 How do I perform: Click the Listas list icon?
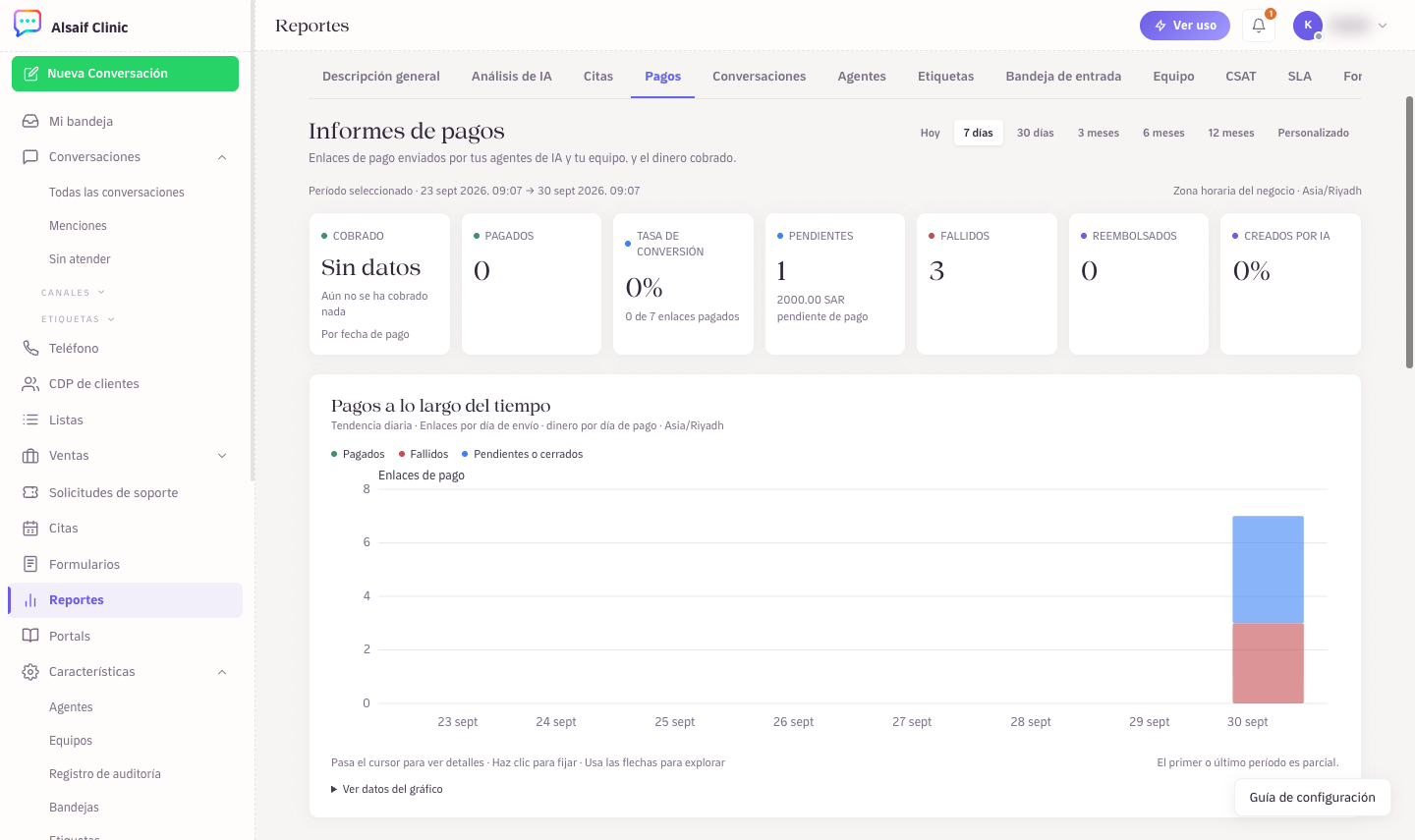[x=30, y=420]
